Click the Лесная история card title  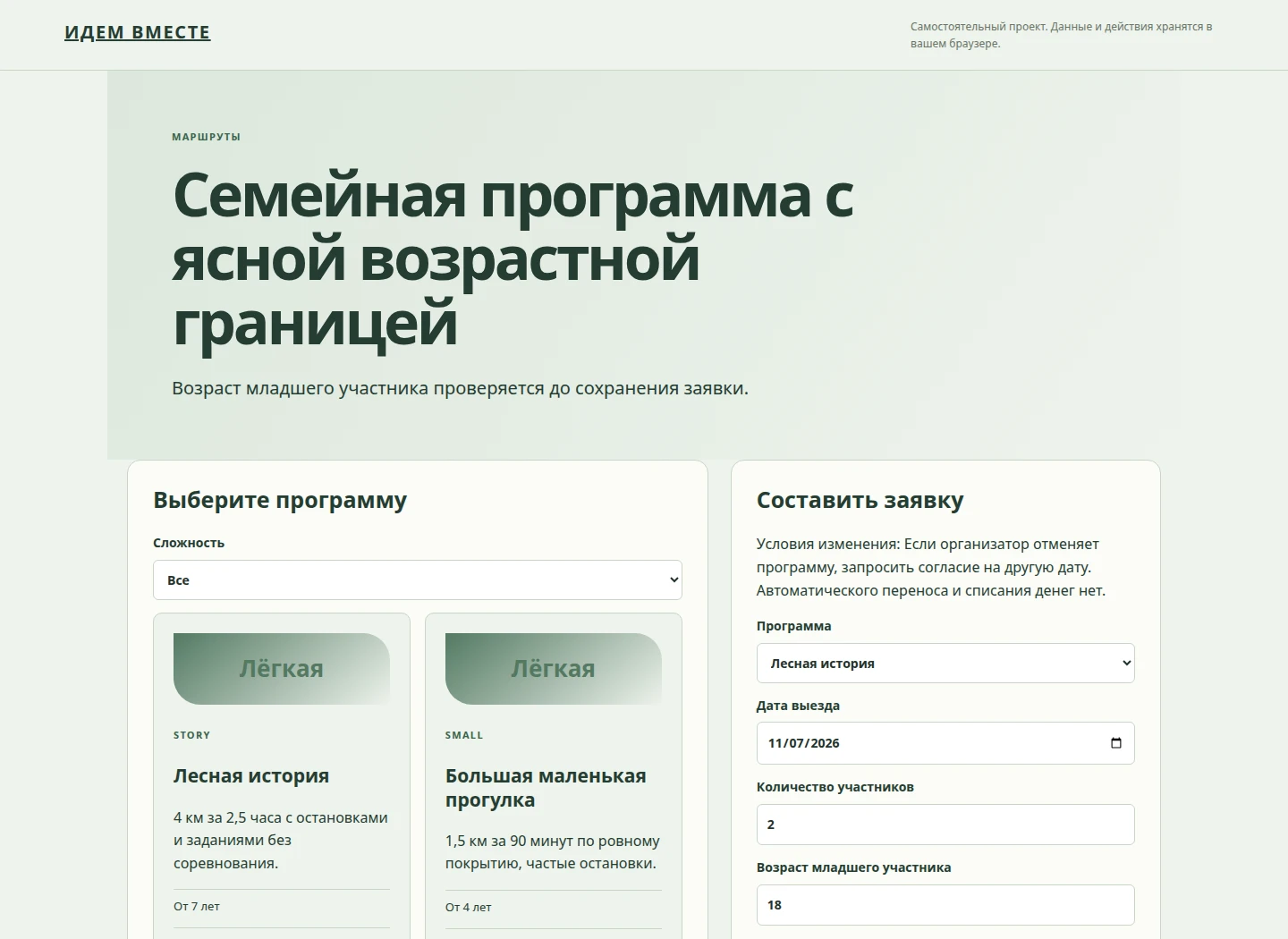[251, 776]
